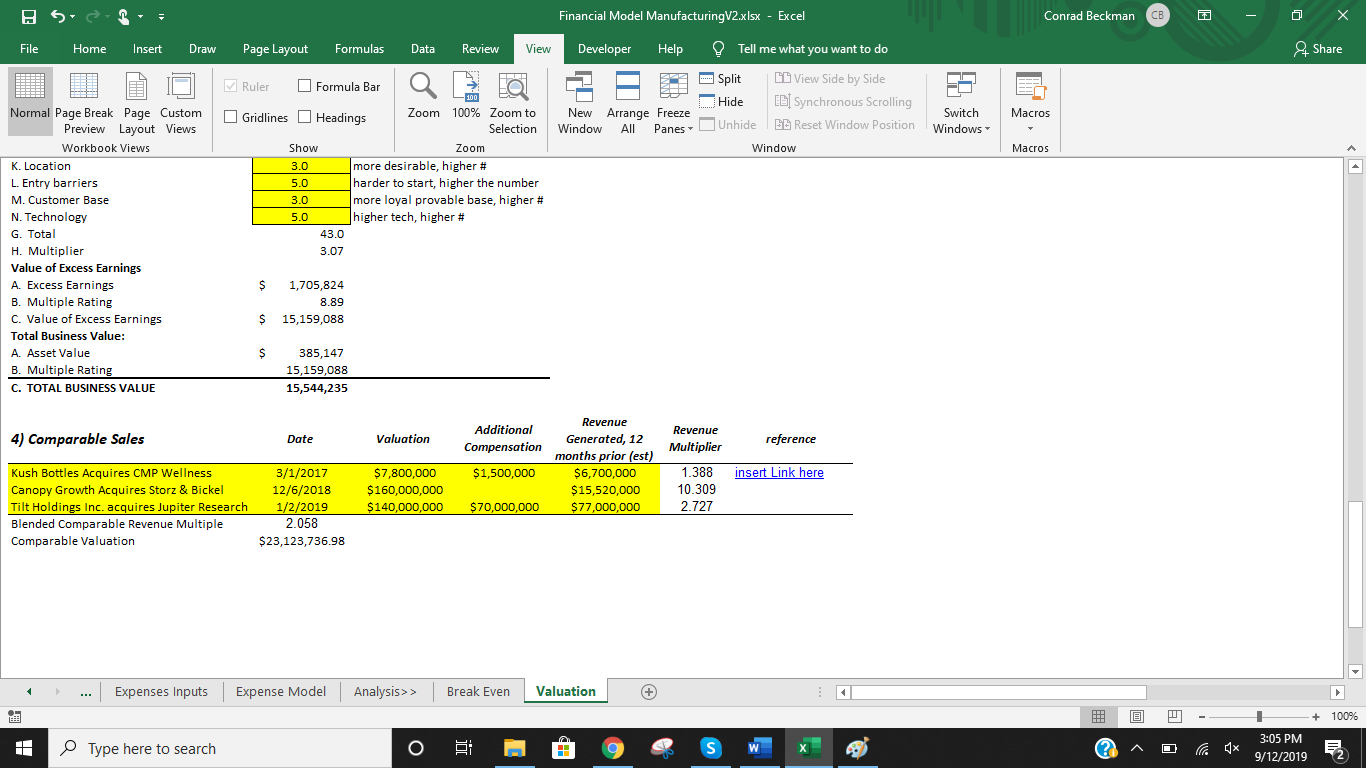1366x768 pixels.
Task: Click the Save icon in the title bar
Action: (31, 16)
